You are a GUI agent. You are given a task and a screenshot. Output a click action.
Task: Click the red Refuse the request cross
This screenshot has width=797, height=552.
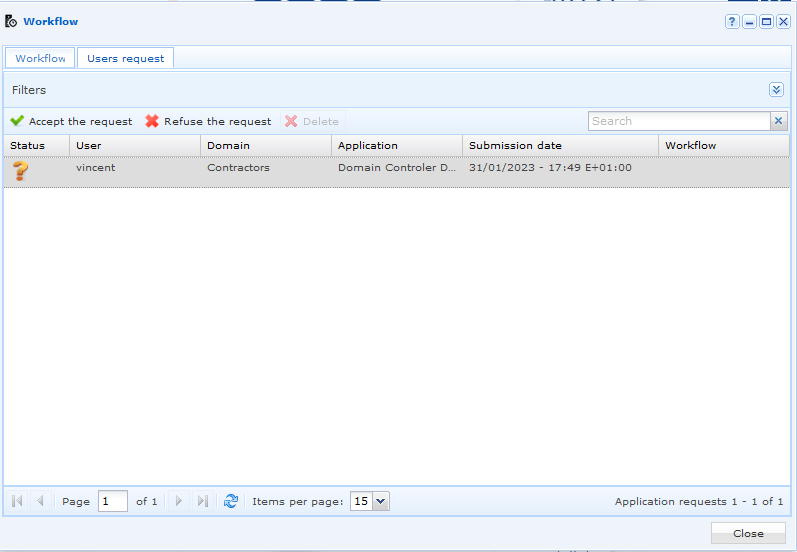[151, 121]
